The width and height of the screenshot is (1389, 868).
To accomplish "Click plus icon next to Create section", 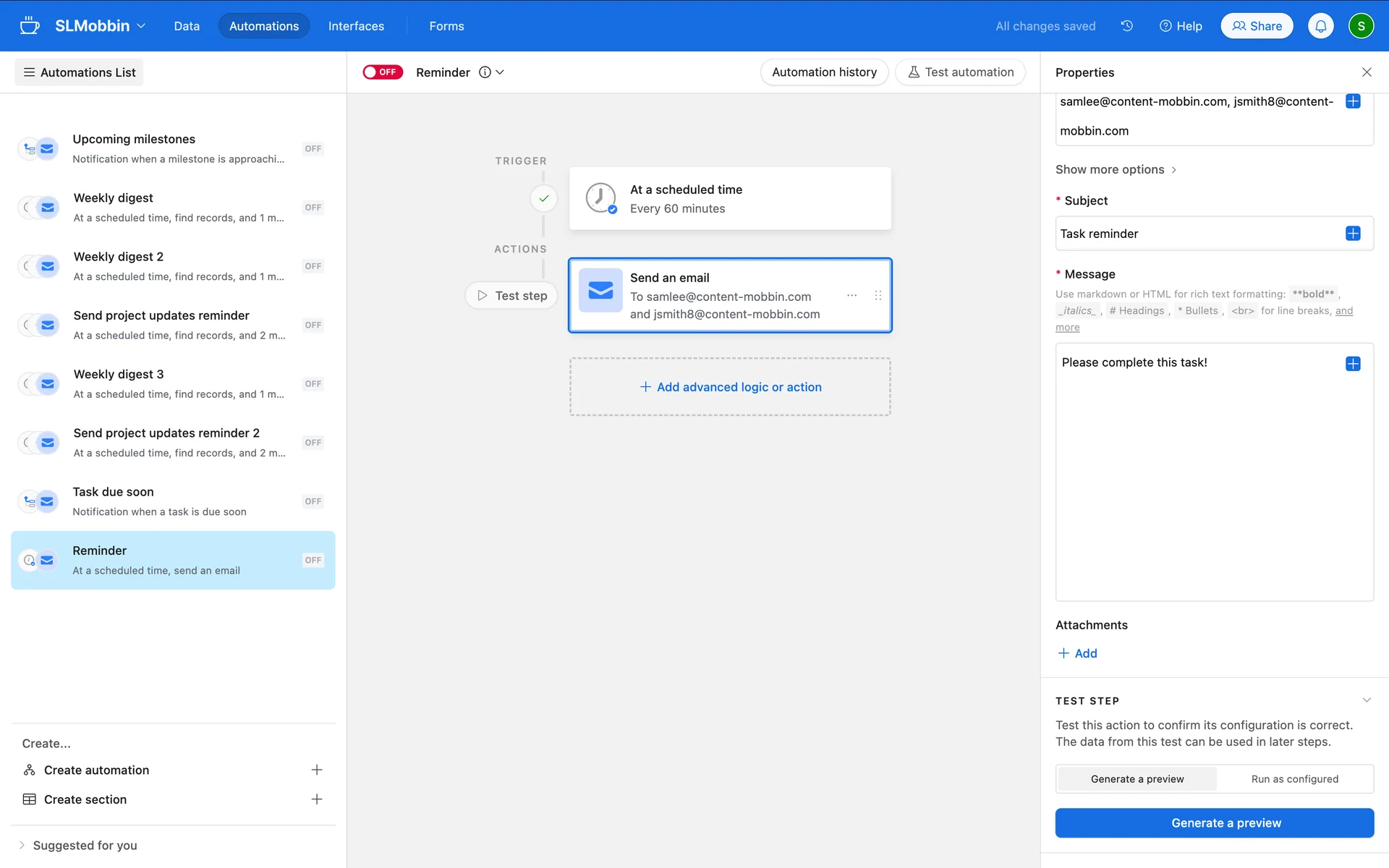I will pos(316,799).
